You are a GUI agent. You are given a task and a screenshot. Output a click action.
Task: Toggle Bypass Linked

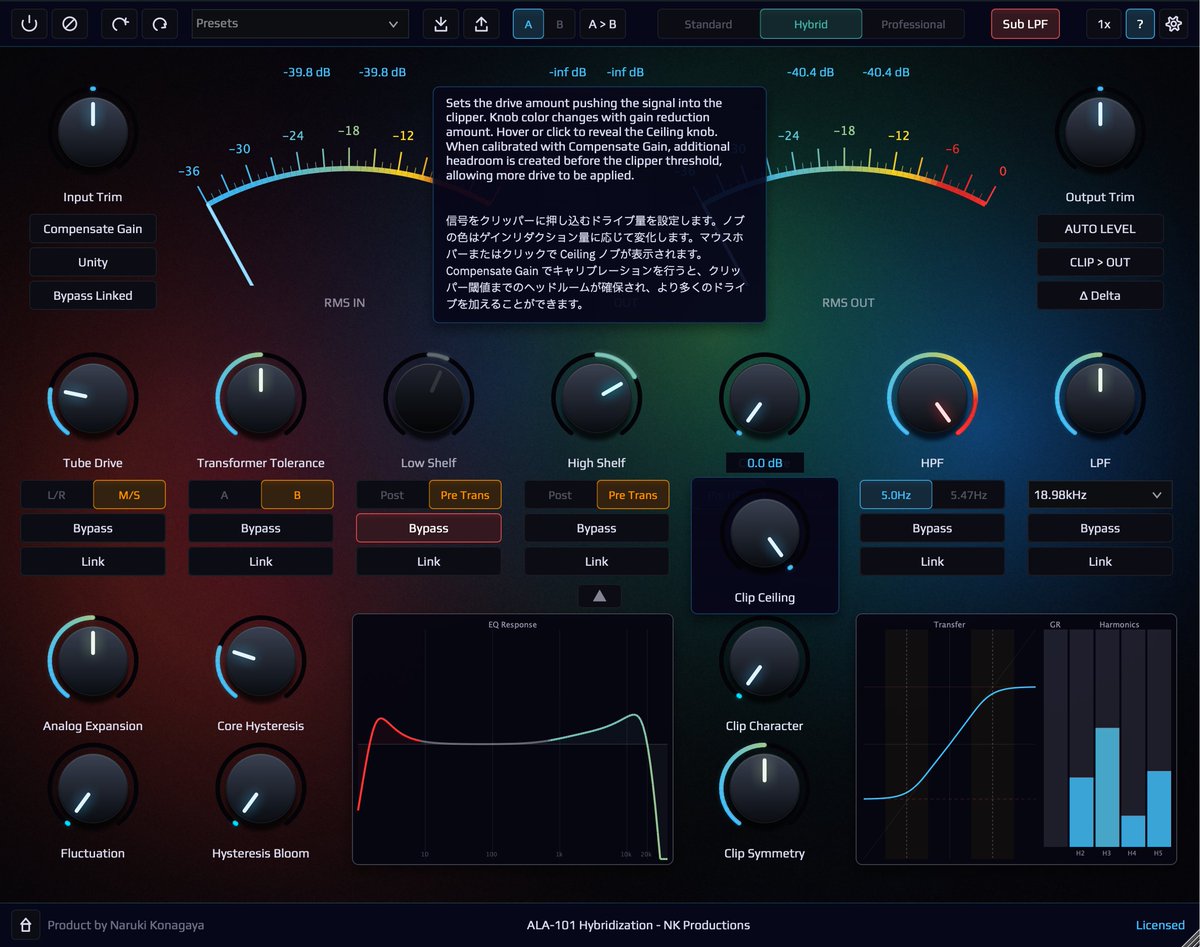point(93,296)
